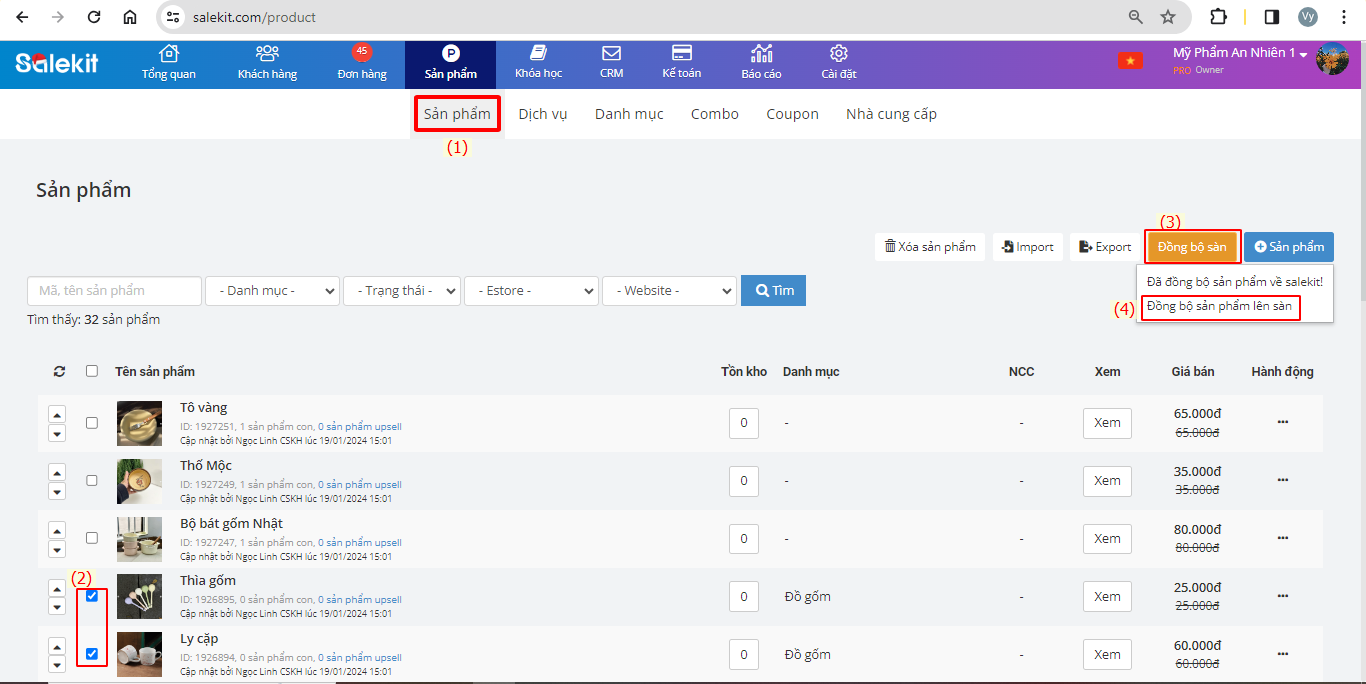This screenshot has height=684, width=1366.
Task: Toggle the select-all checkbox in header
Action: click(92, 371)
